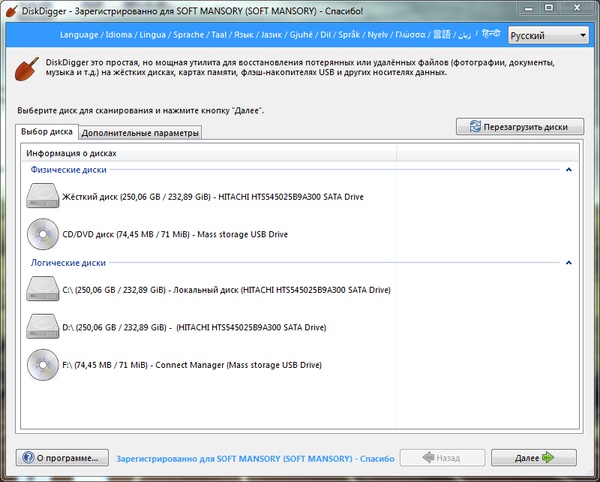The width and height of the screenshot is (600, 482).
Task: Select the C:\ Локальный диск entry
Action: click(x=226, y=290)
